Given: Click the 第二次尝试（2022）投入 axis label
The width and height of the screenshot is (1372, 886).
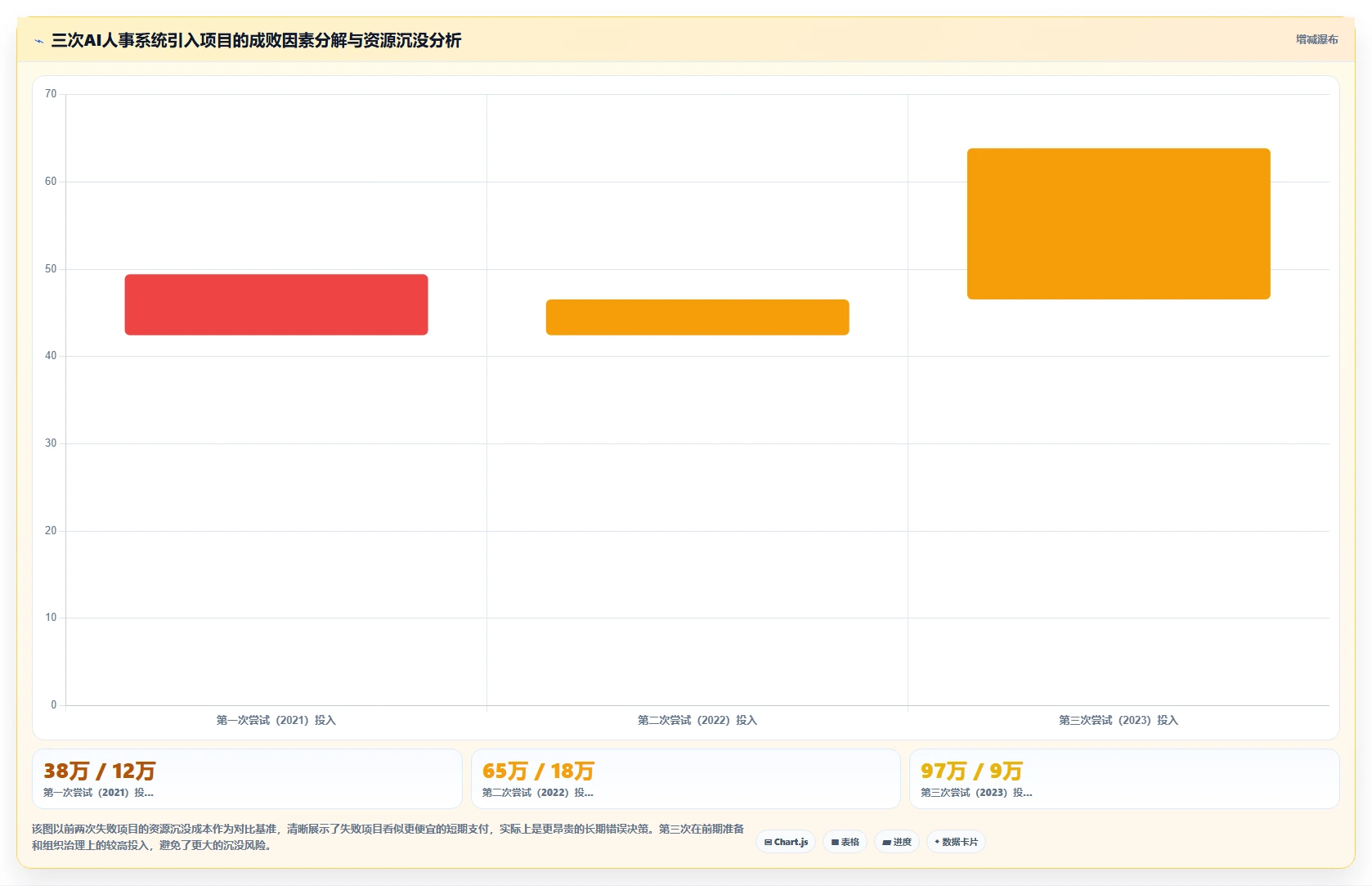Looking at the screenshot, I should click(697, 720).
